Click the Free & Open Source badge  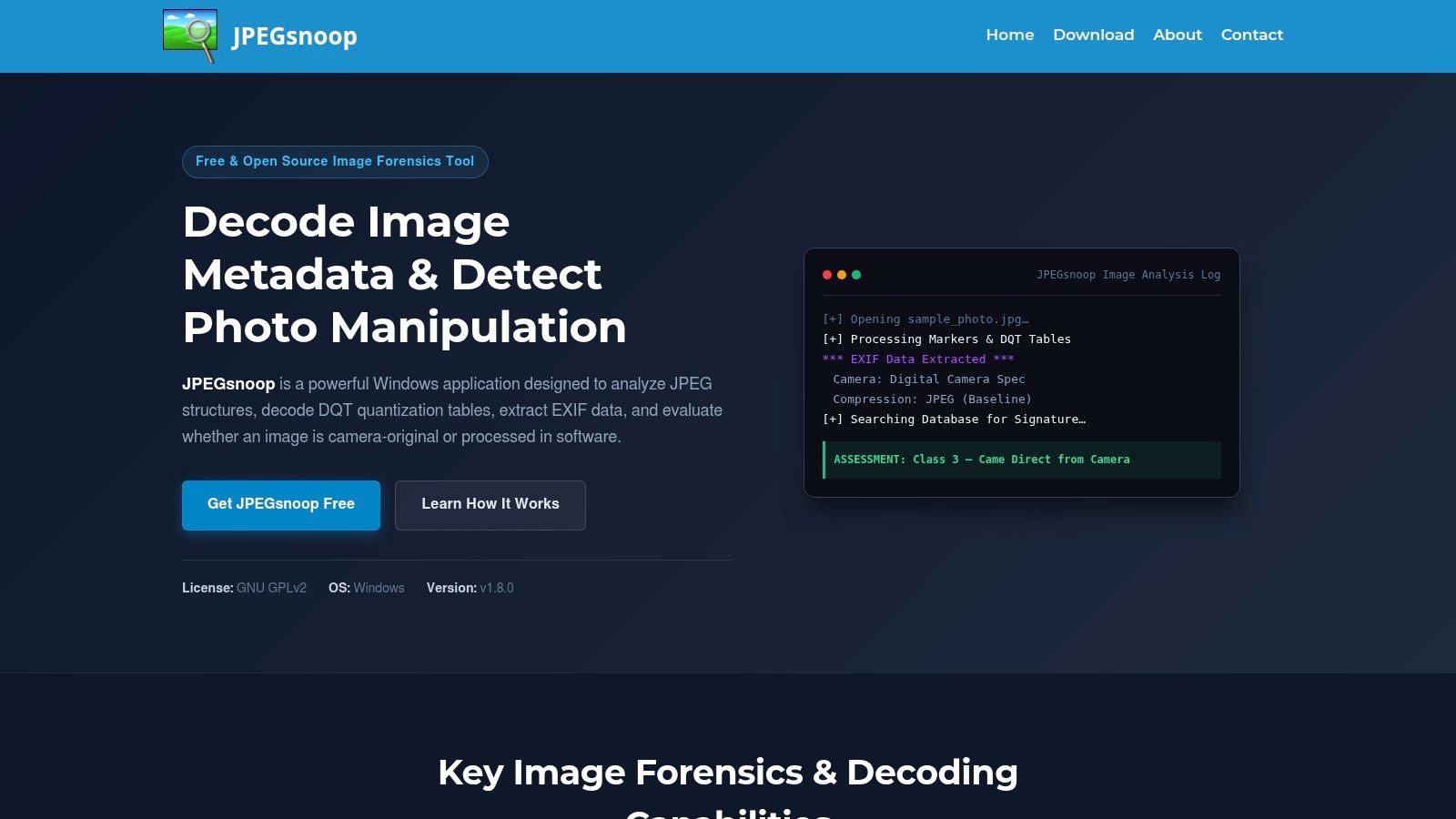335,161
